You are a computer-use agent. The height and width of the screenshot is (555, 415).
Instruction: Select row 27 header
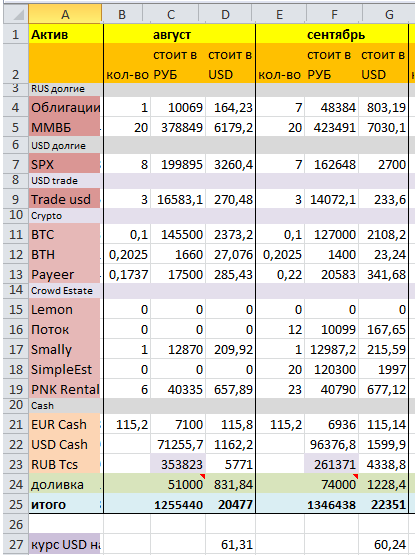16,544
